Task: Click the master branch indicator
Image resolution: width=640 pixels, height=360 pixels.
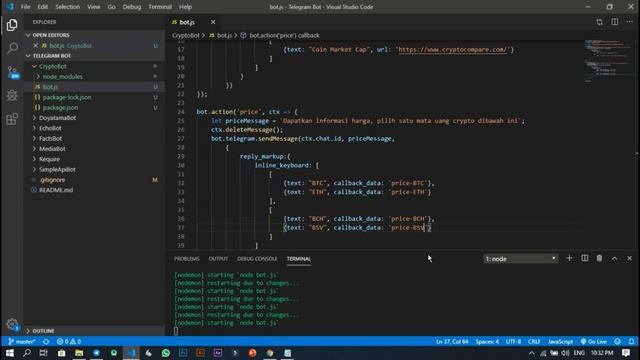Action: (22, 341)
